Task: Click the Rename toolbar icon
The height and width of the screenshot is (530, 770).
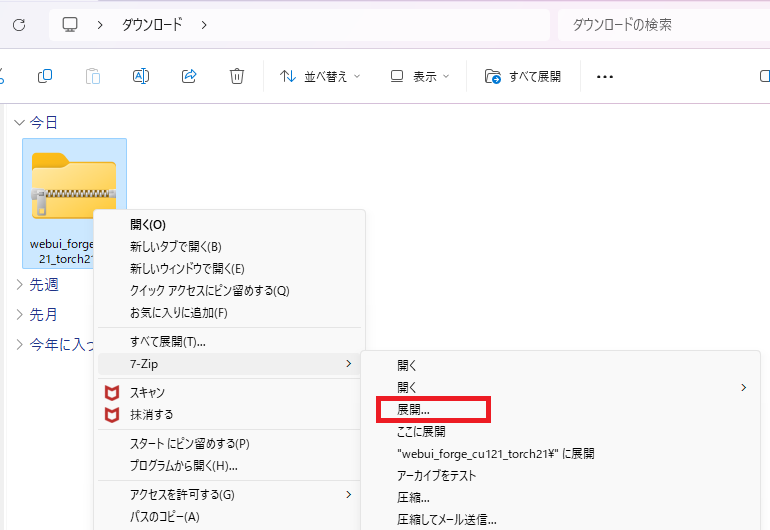Action: pos(141,76)
